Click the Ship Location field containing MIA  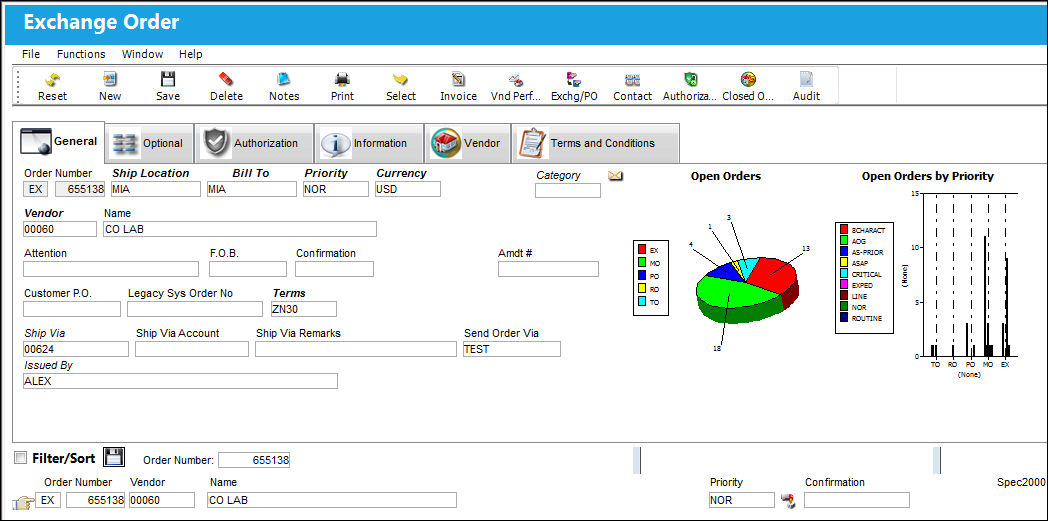tap(156, 189)
